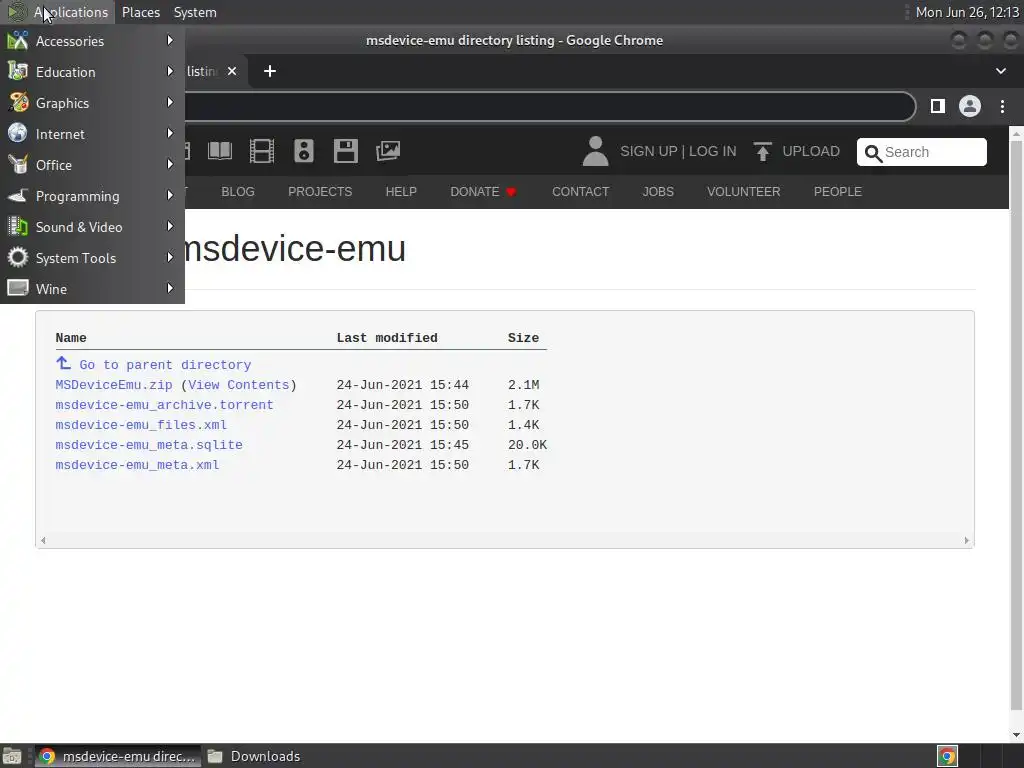Click the Internet globe icon

[x=18, y=133]
